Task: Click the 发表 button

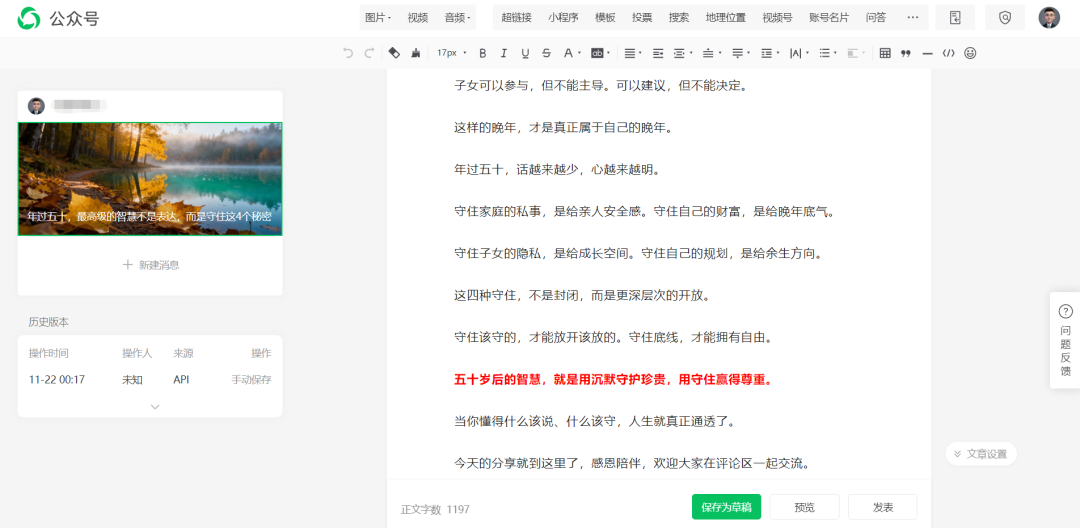Action: click(882, 507)
